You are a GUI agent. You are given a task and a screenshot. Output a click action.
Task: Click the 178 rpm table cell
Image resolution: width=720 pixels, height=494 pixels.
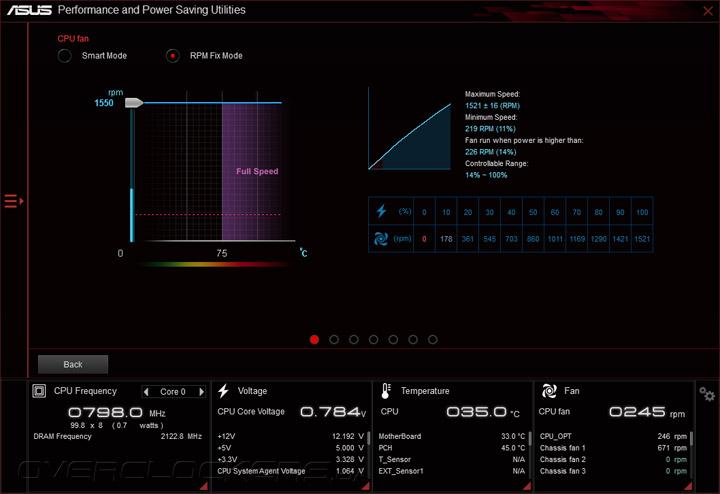pos(446,239)
